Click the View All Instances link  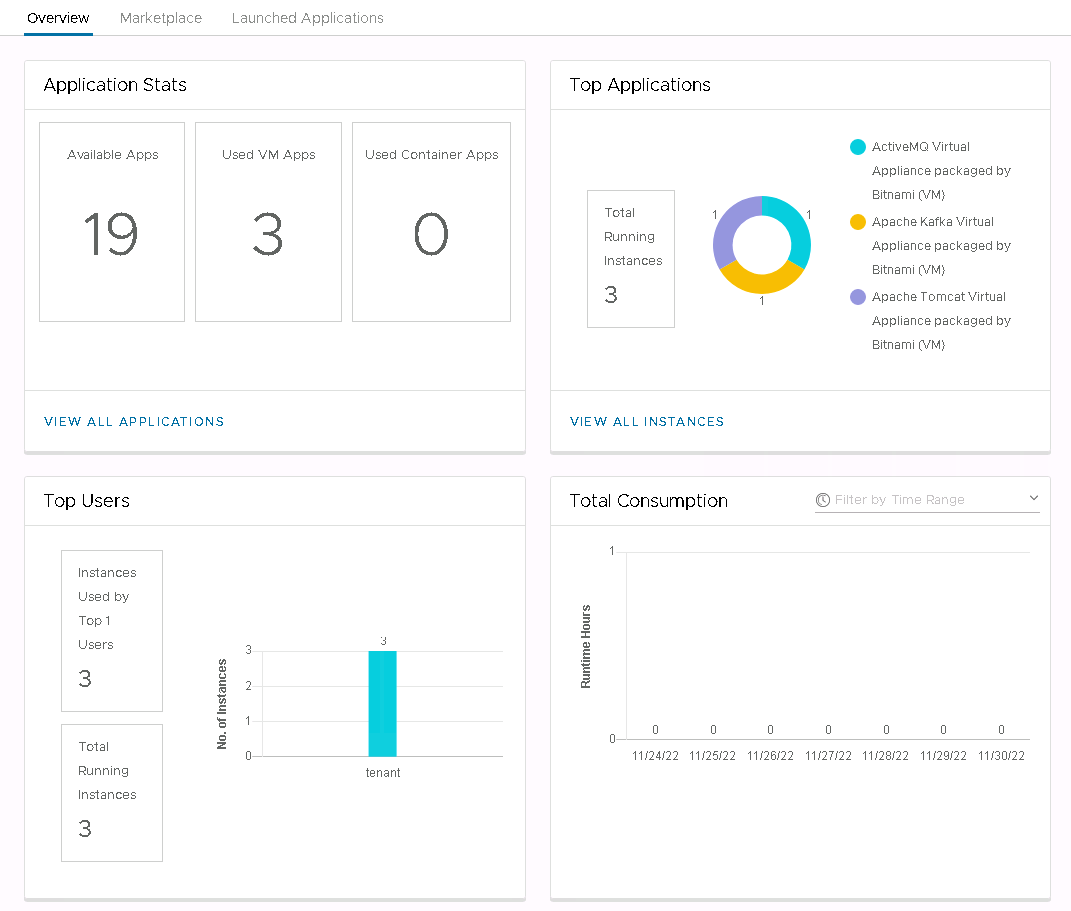(647, 422)
